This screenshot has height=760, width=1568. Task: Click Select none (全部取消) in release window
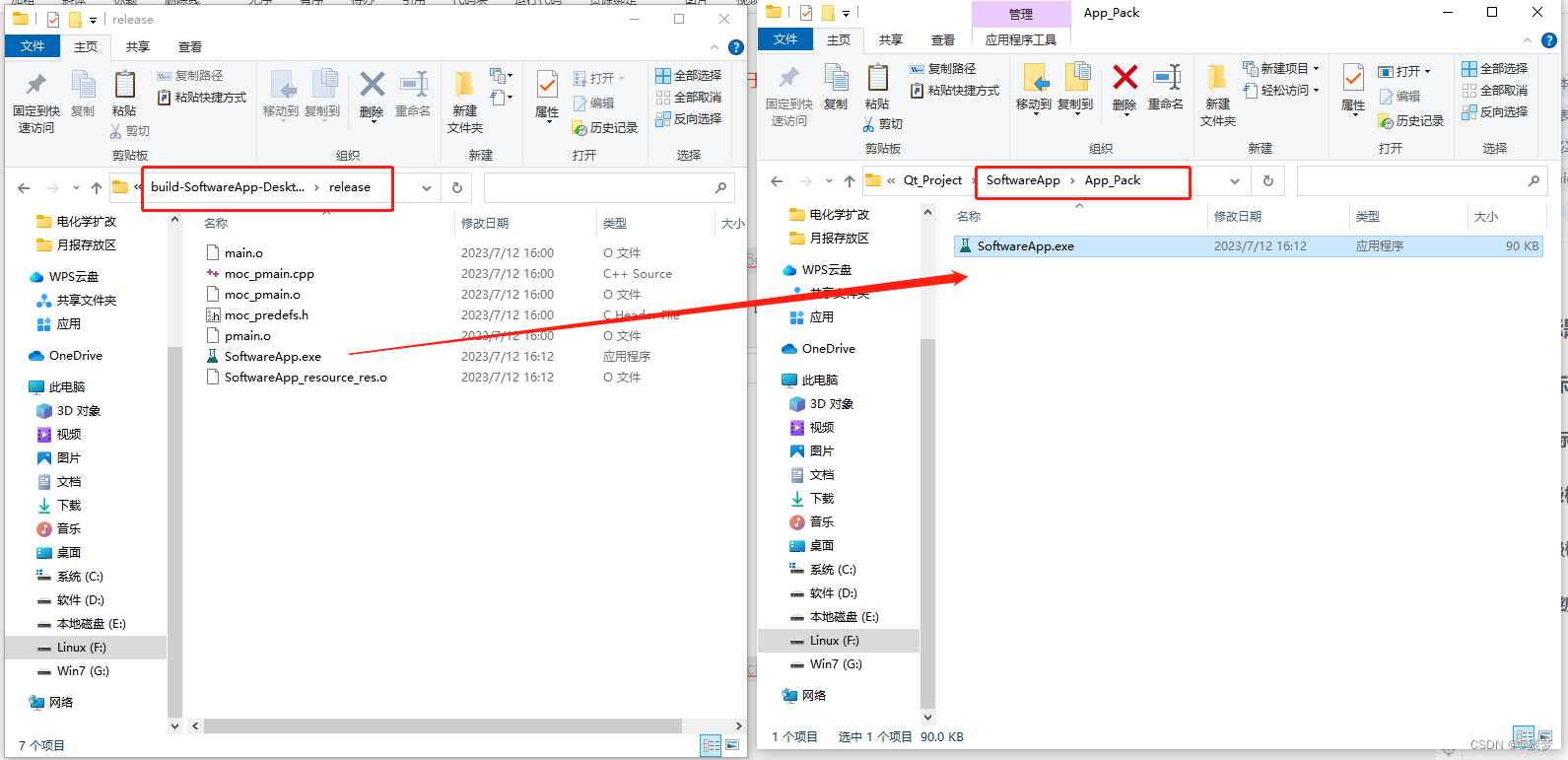coord(688,98)
